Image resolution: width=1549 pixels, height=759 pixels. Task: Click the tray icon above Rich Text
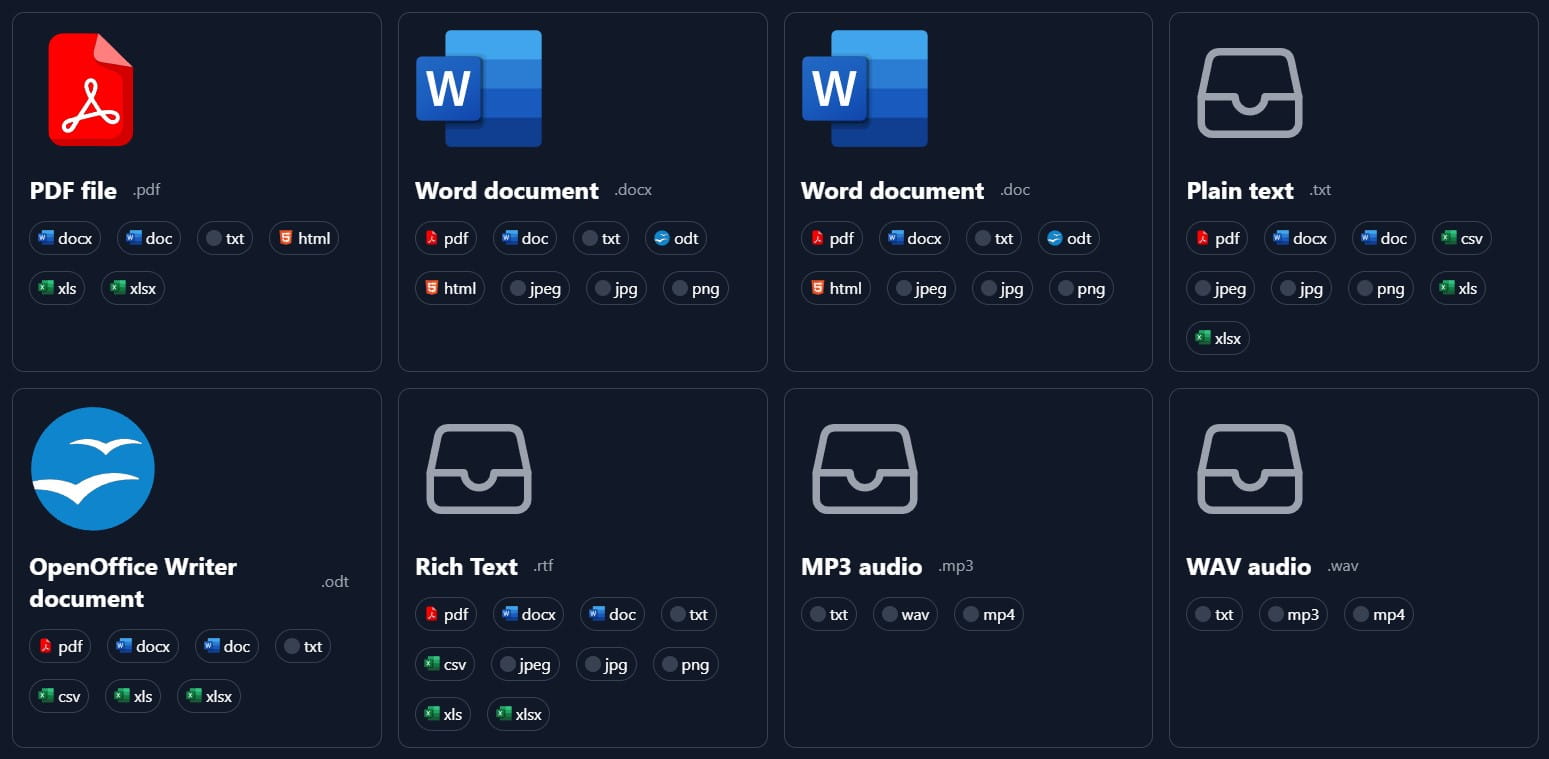coord(478,468)
